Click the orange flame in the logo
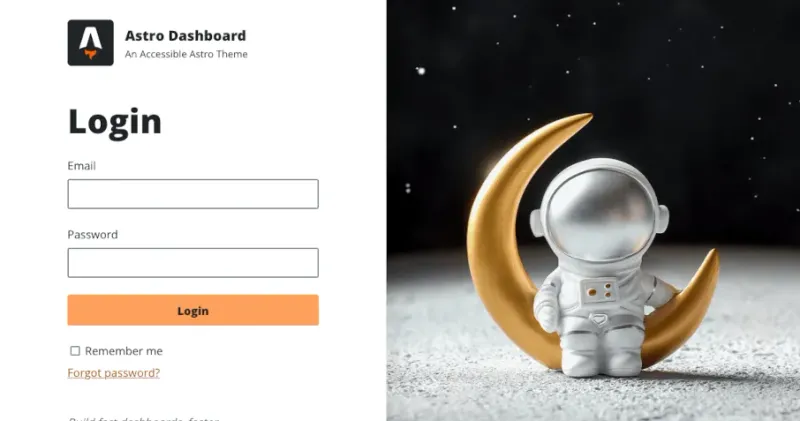 tap(90, 54)
